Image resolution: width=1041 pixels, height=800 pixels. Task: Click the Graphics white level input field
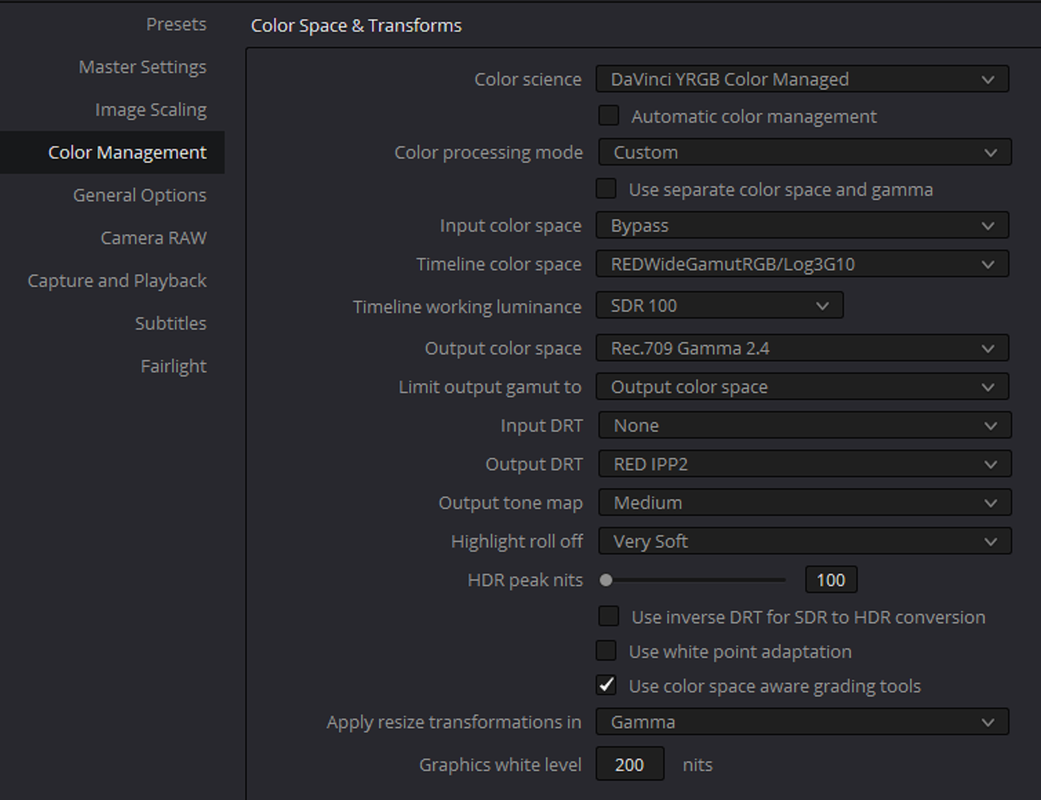point(629,764)
